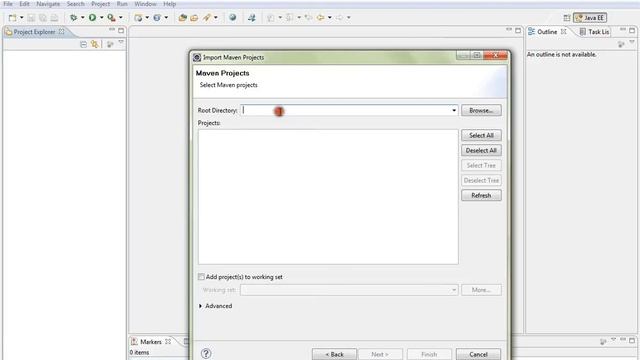Viewport: 640px width, 360px height.
Task: Open the Search menu
Action: point(76,4)
